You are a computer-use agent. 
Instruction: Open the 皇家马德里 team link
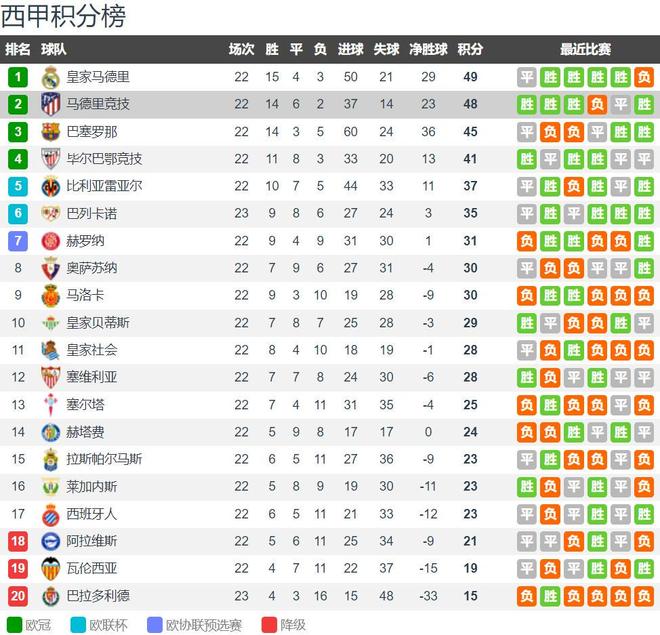[x=98, y=77]
